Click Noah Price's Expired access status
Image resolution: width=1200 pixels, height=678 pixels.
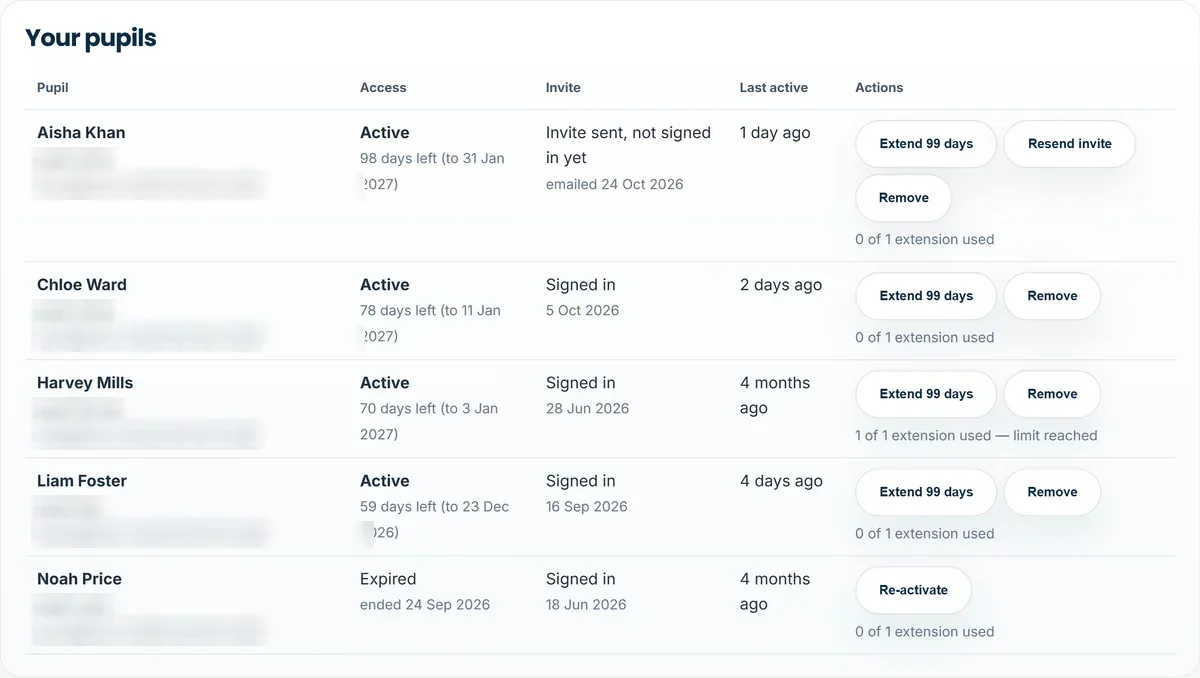(x=388, y=579)
